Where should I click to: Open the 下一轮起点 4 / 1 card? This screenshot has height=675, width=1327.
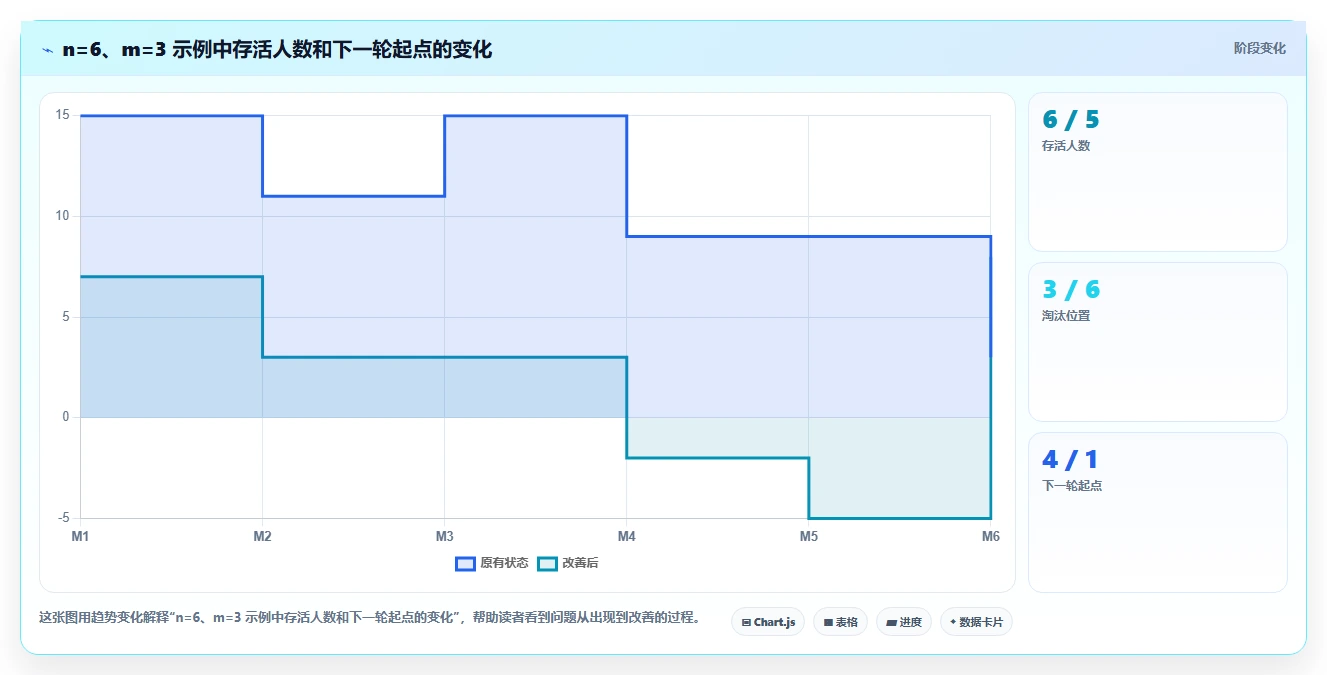coord(1157,512)
